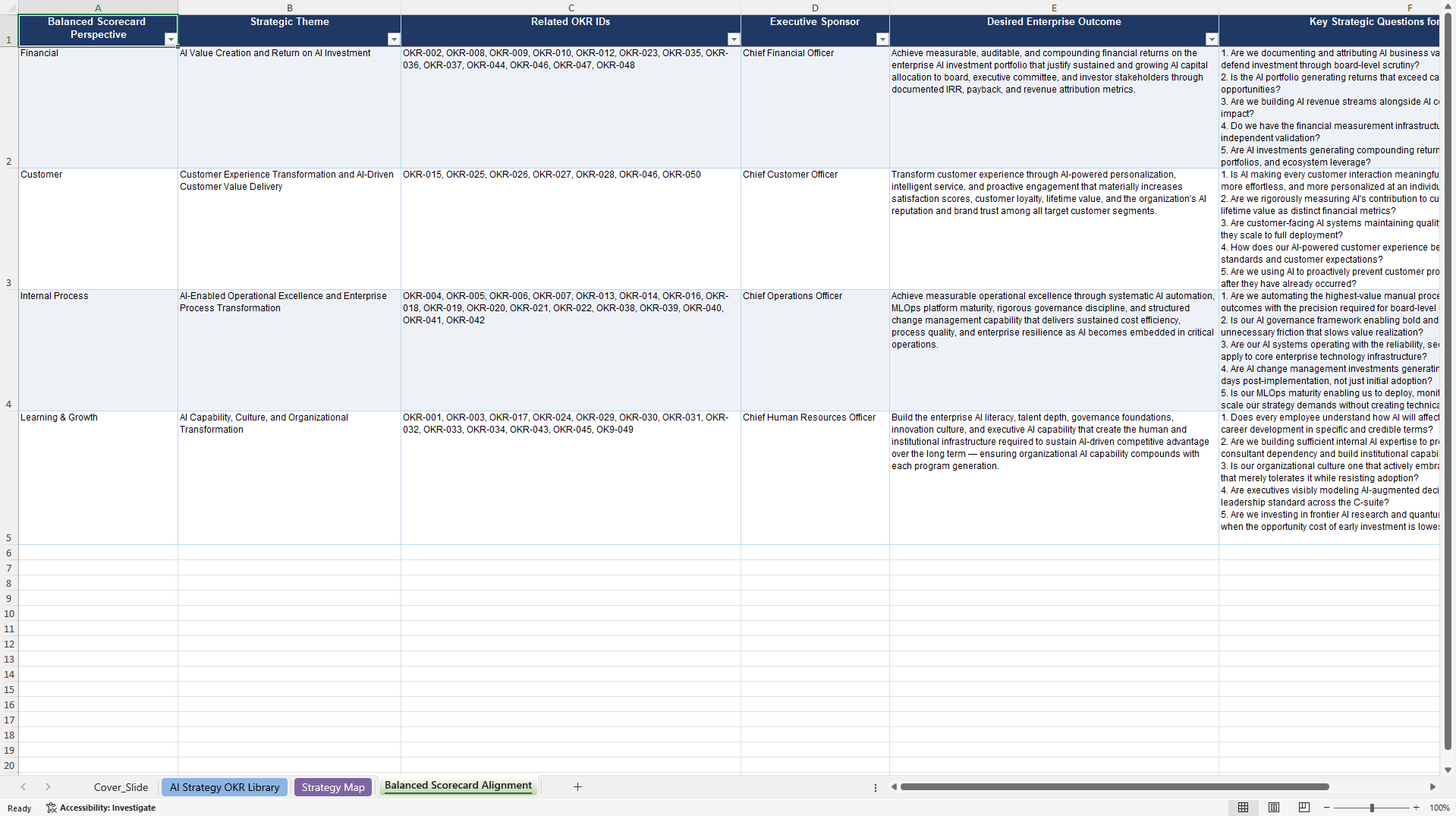Select Chief Financial Officer cell
The width and height of the screenshot is (1456, 816).
pyautogui.click(x=815, y=107)
